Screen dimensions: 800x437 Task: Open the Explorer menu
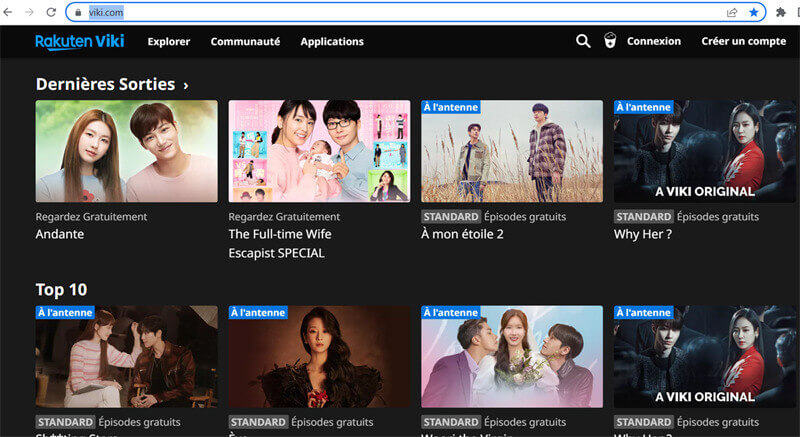pyautogui.click(x=168, y=42)
